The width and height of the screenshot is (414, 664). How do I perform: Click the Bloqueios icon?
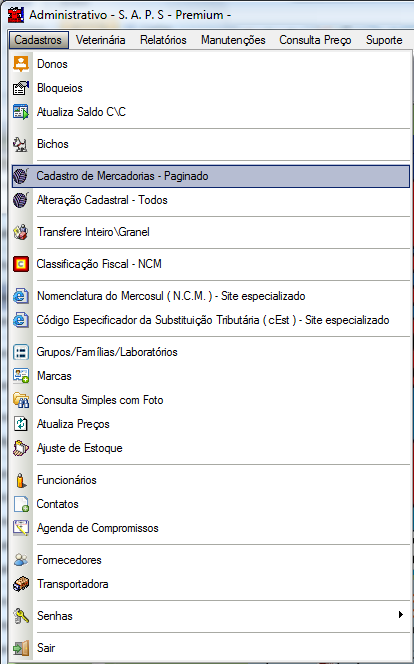(x=21, y=88)
